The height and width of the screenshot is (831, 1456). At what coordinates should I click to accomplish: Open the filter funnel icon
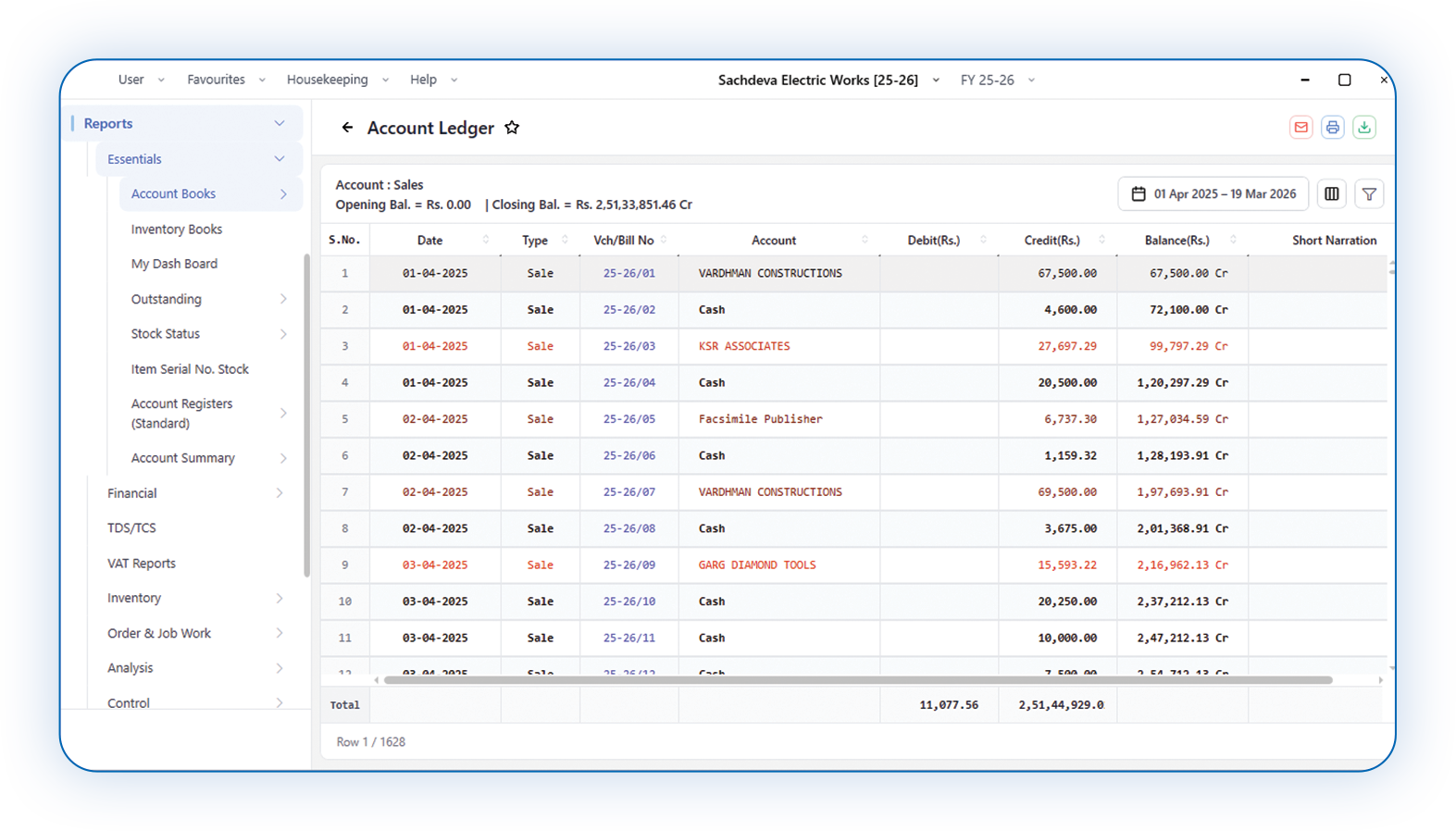(1369, 193)
